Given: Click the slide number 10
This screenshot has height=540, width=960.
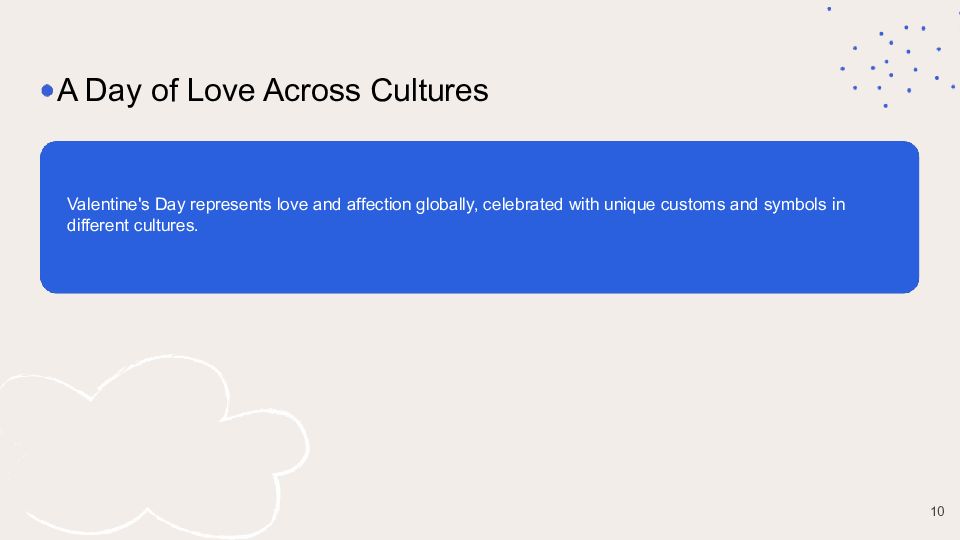Looking at the screenshot, I should [x=937, y=512].
